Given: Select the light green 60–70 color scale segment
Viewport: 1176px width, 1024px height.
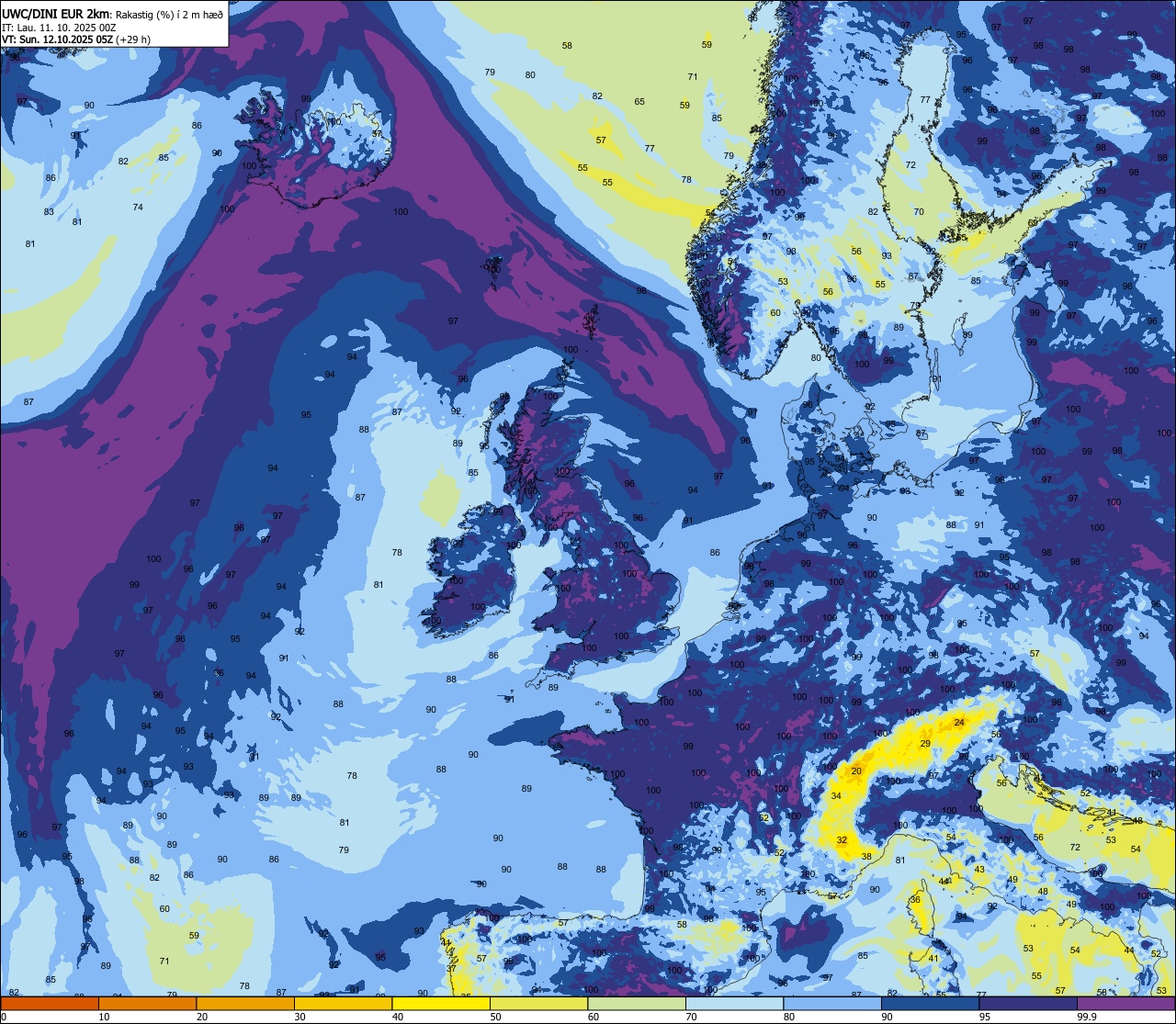Looking at the screenshot, I should (x=636, y=1003).
